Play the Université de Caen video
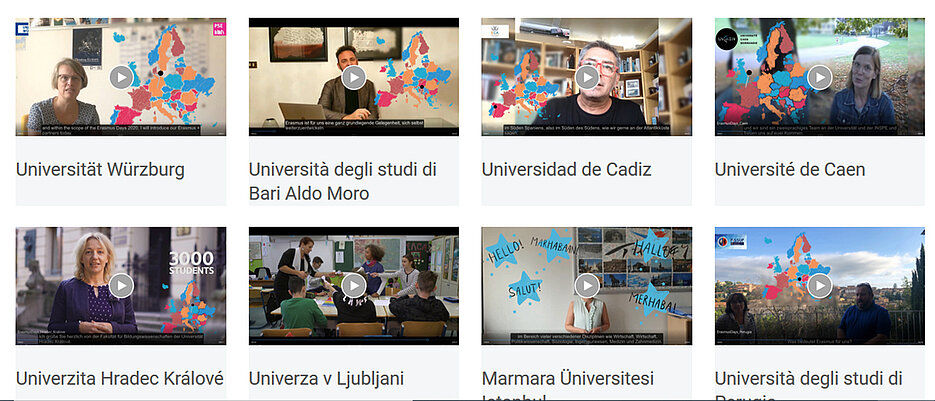The width and height of the screenshot is (935, 401). click(x=820, y=77)
